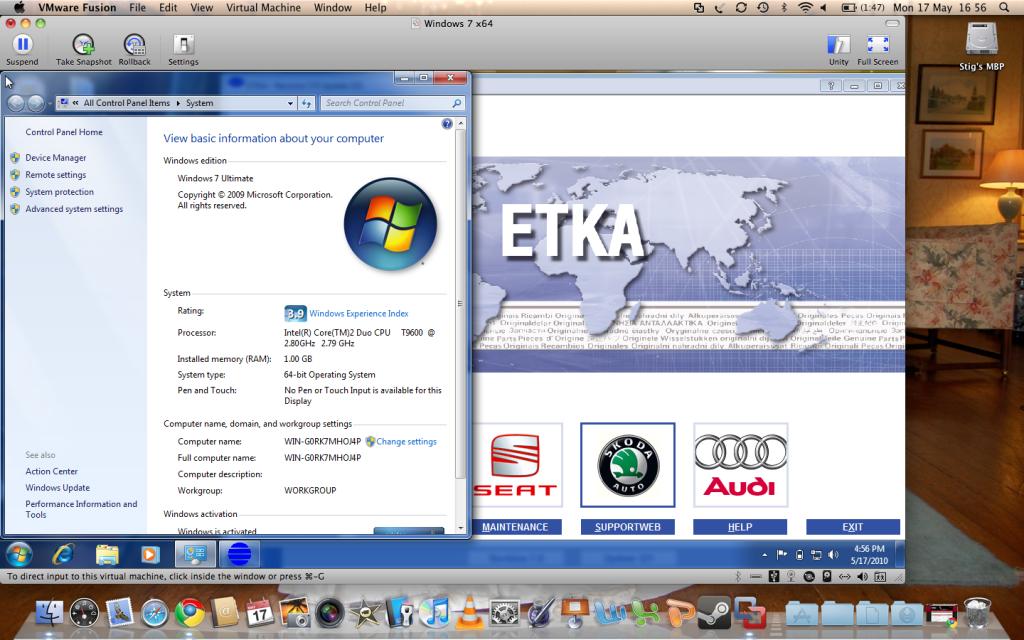Open iTunes from the Dock
This screenshot has width=1024, height=640.
(x=434, y=613)
